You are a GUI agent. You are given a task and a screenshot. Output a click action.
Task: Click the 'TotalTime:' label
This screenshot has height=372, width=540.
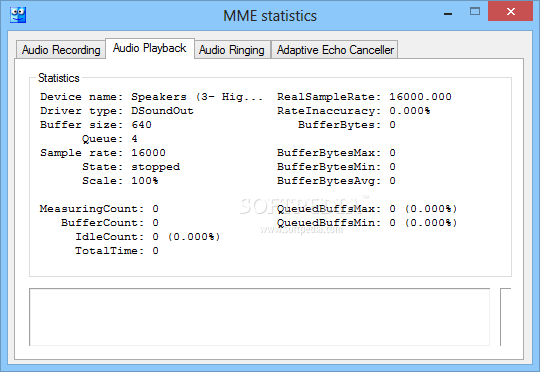click(110, 251)
